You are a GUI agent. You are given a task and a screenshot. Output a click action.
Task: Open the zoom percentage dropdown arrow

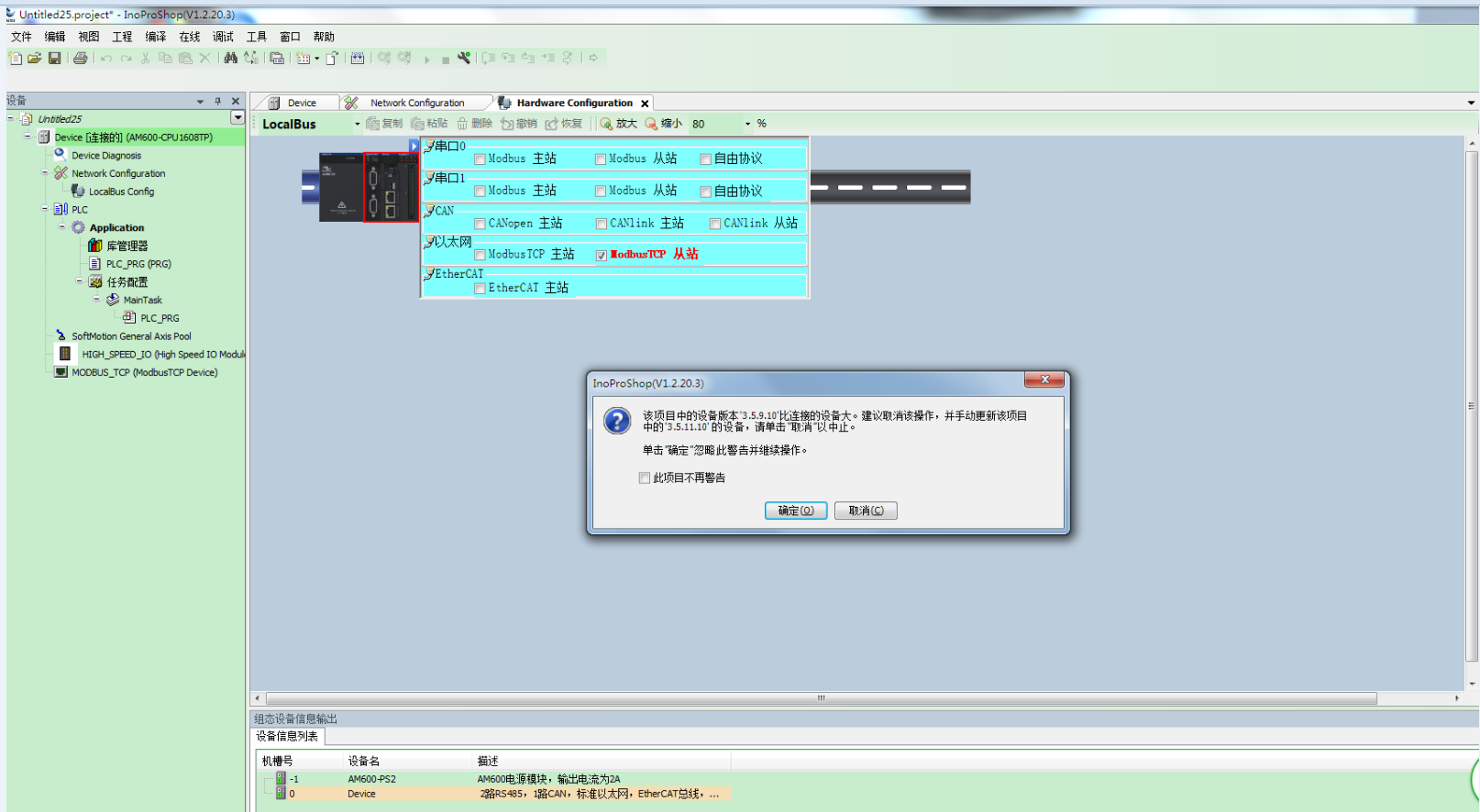(747, 124)
